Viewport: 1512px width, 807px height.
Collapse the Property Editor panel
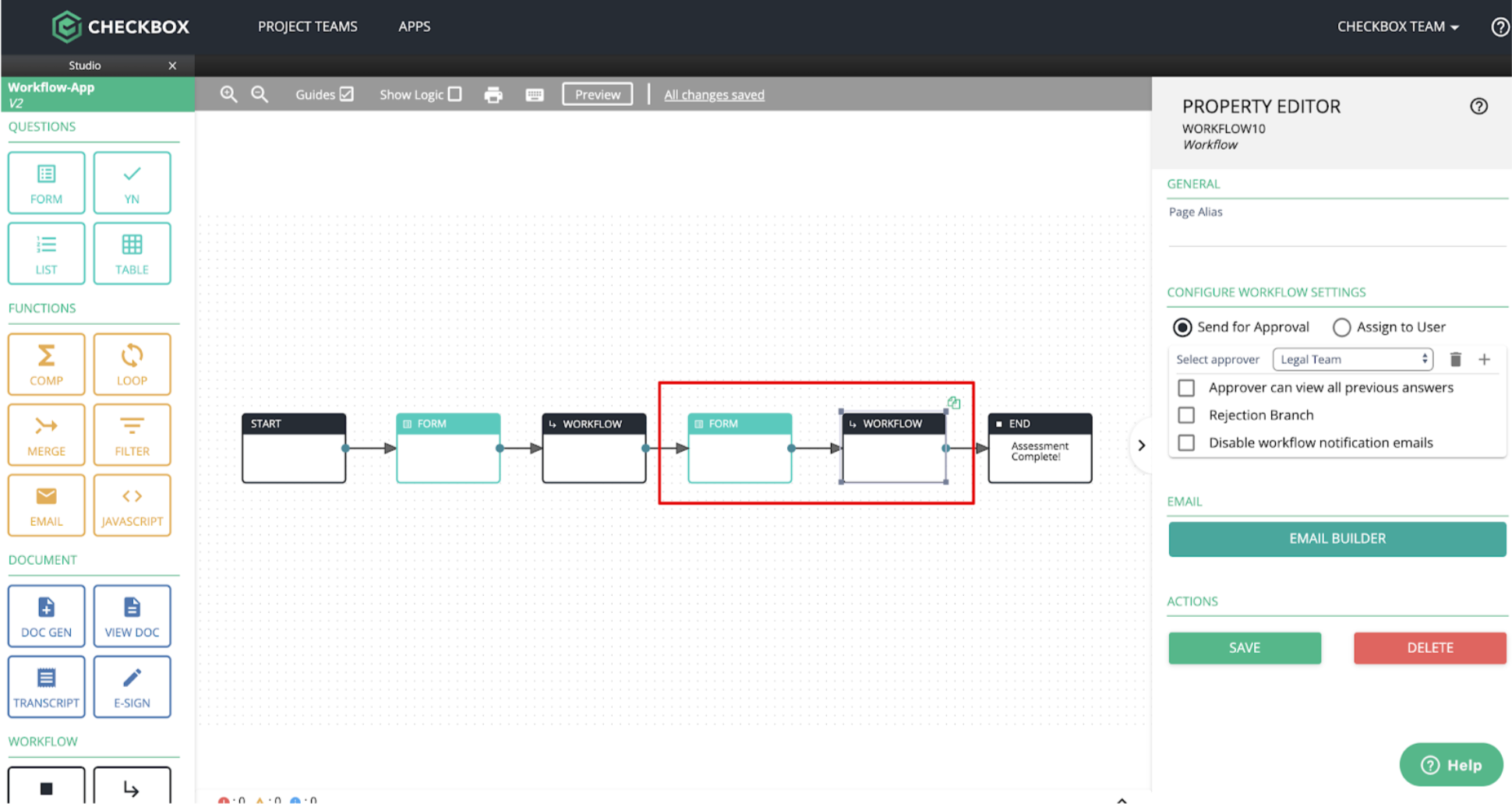click(x=1141, y=446)
